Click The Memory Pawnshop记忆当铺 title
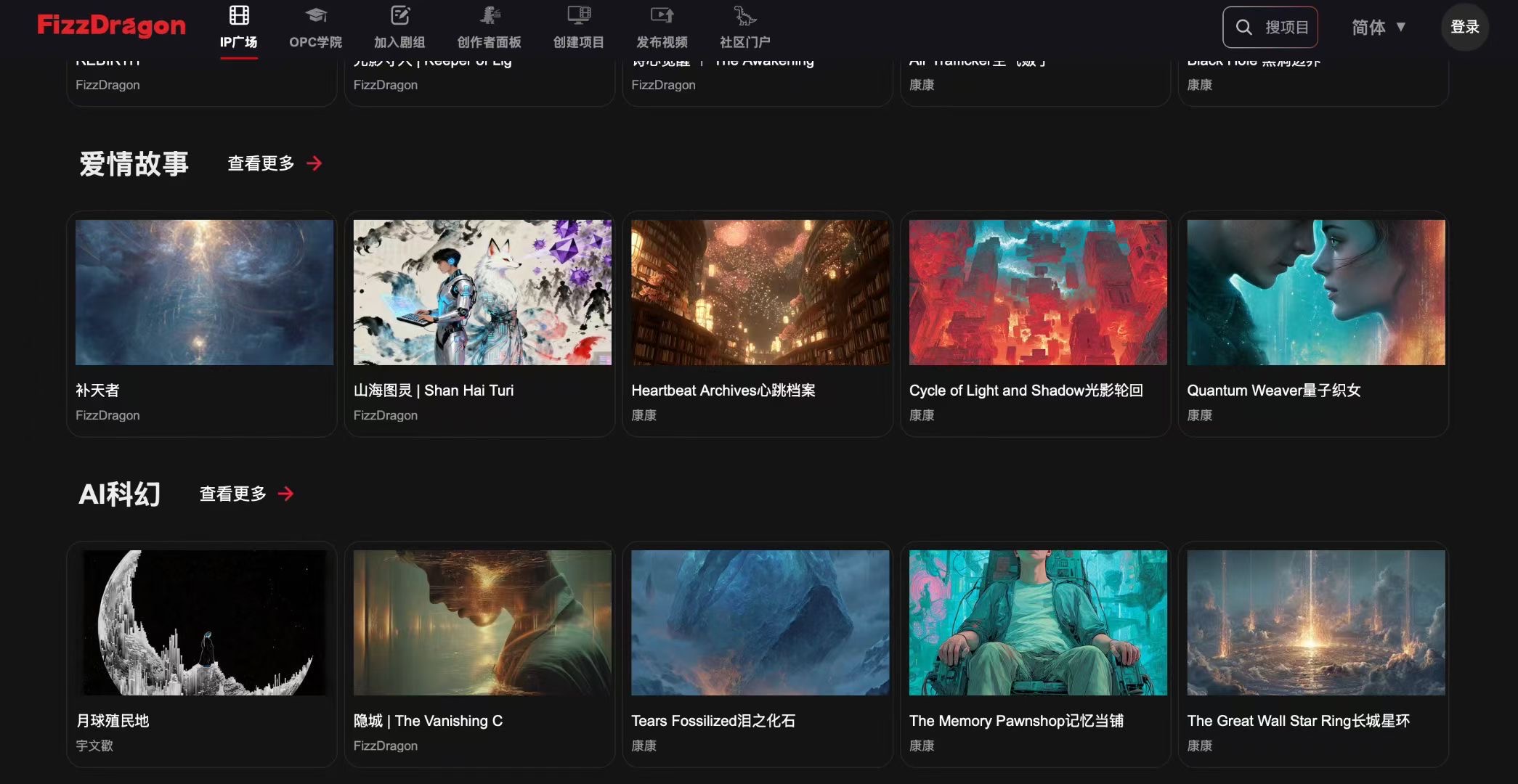This screenshot has width=1518, height=784. coord(1015,721)
